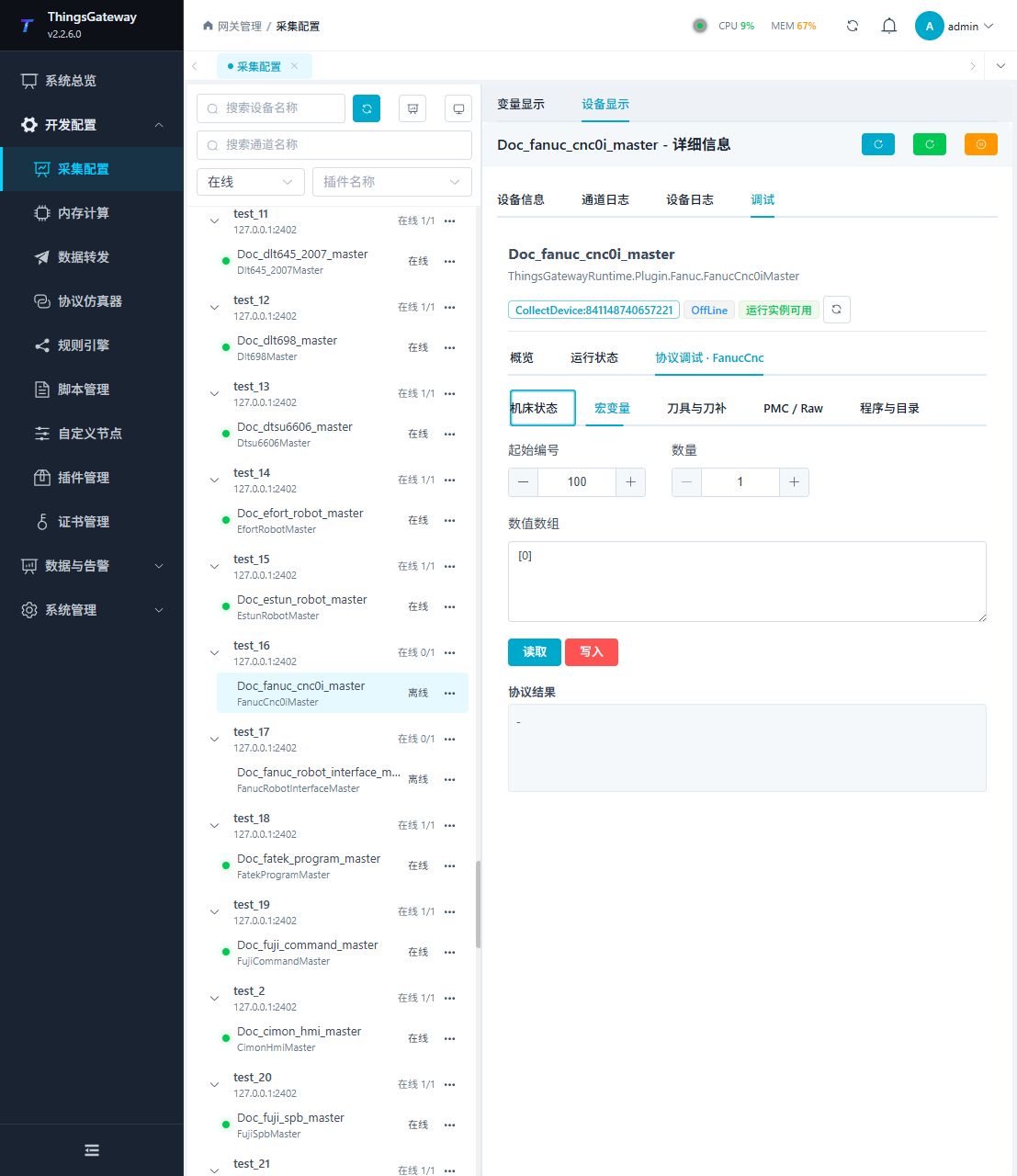Decrease 起始编号 value
Screen dimensions: 1017x1176
coord(523,482)
